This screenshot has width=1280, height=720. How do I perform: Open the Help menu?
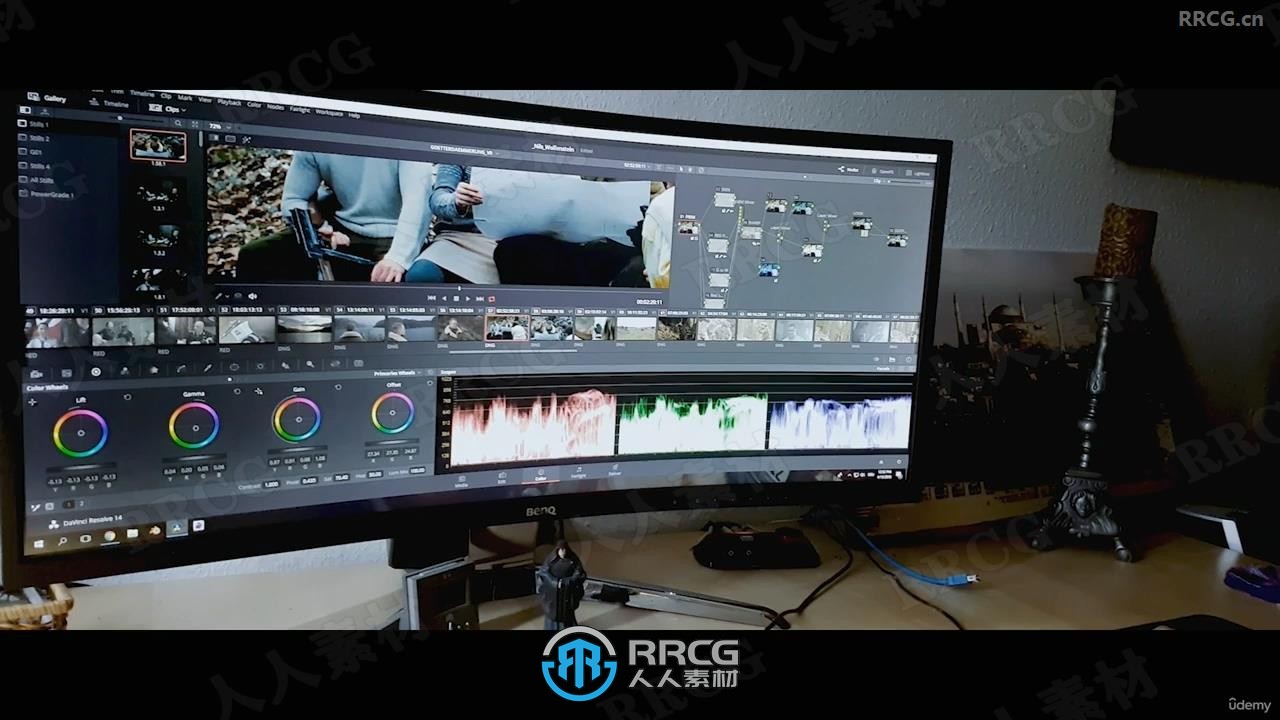[353, 114]
